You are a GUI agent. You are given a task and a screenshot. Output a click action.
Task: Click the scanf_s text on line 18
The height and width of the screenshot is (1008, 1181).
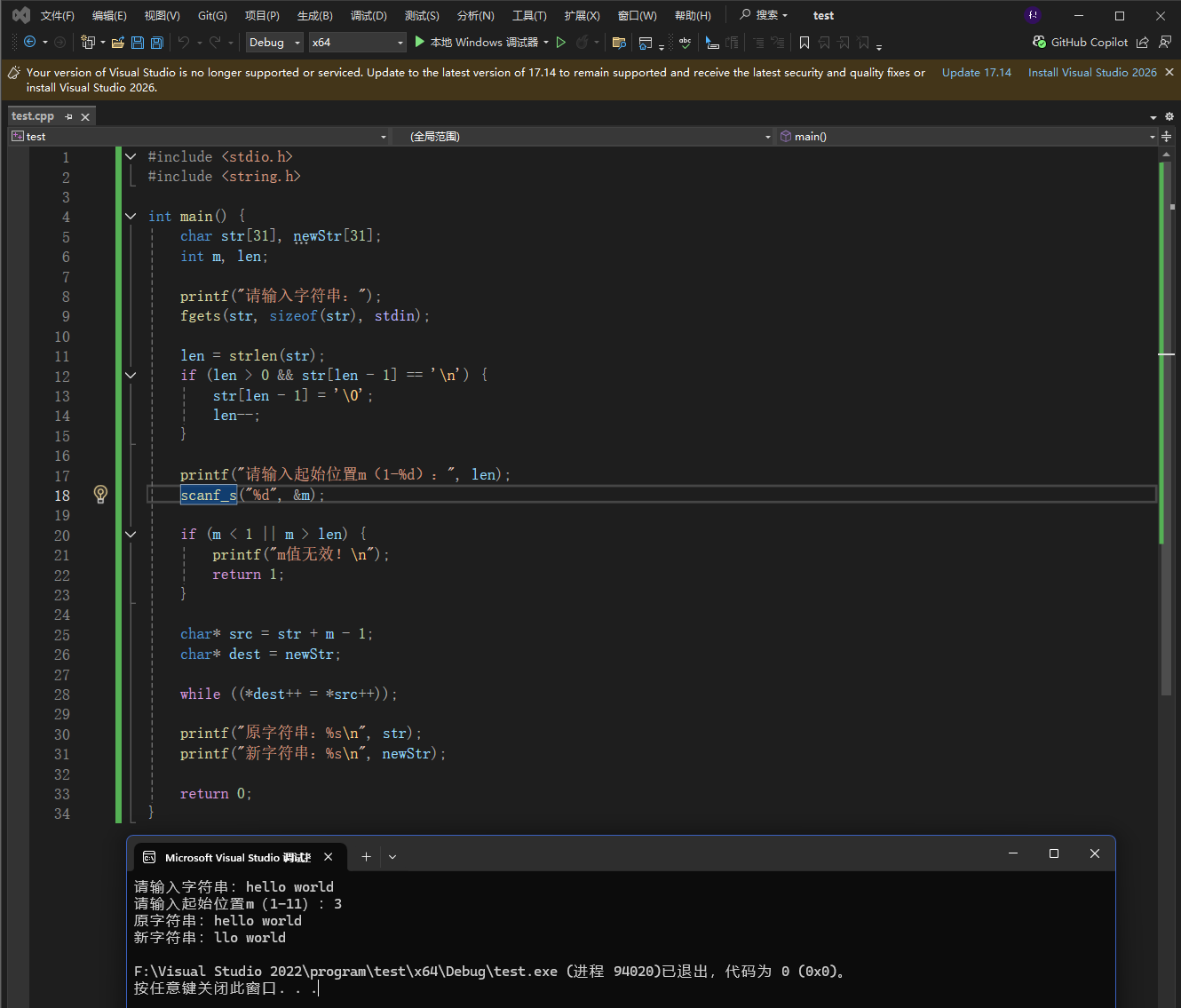(x=209, y=495)
